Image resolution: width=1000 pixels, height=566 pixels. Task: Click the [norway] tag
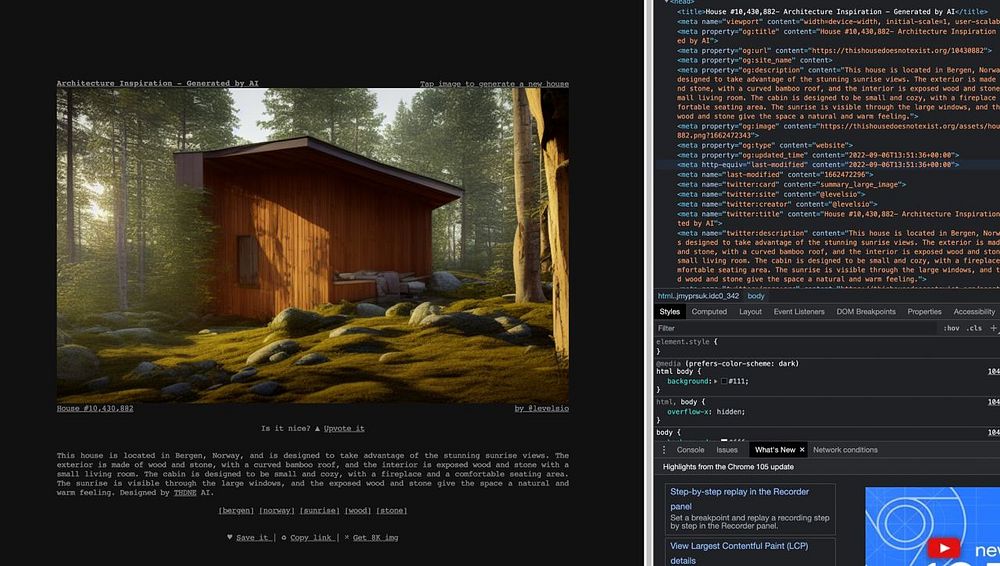point(277,510)
